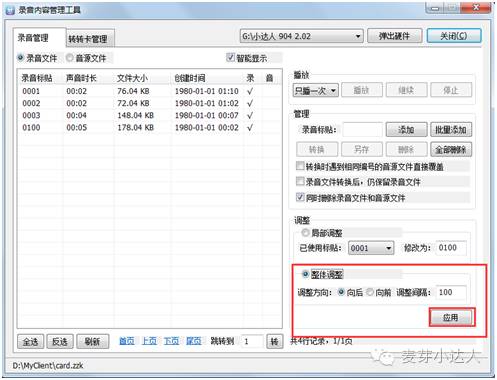497x380 pixels.
Task: Go to 首页 first page link
Action: tap(127, 341)
